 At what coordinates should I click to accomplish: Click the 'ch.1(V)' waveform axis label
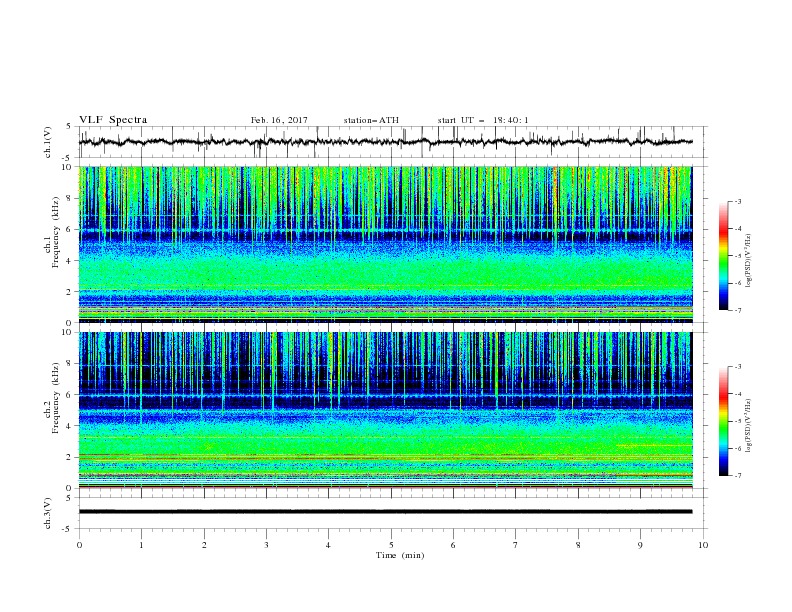coord(48,142)
